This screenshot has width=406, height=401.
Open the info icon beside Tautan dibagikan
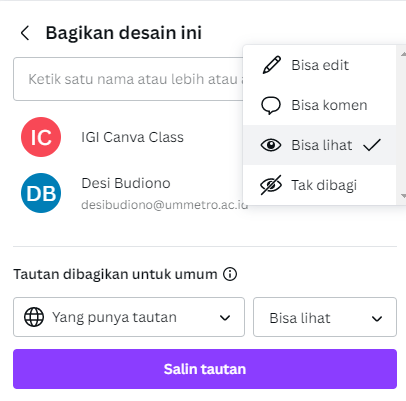coord(230,274)
